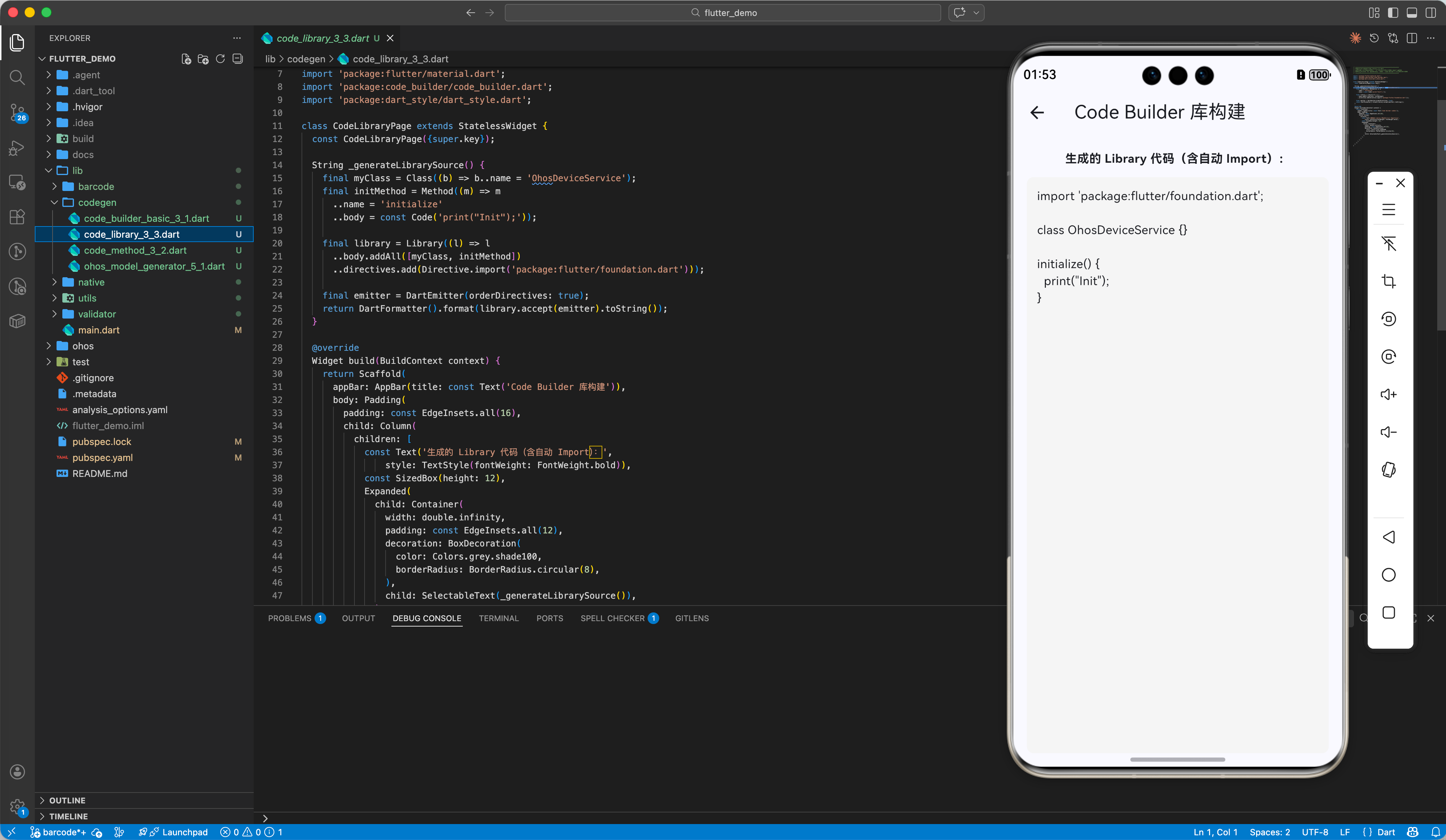Screen dimensions: 1446x840
Task: Switch to the PROBLEMS panel tab
Action: [x=289, y=618]
